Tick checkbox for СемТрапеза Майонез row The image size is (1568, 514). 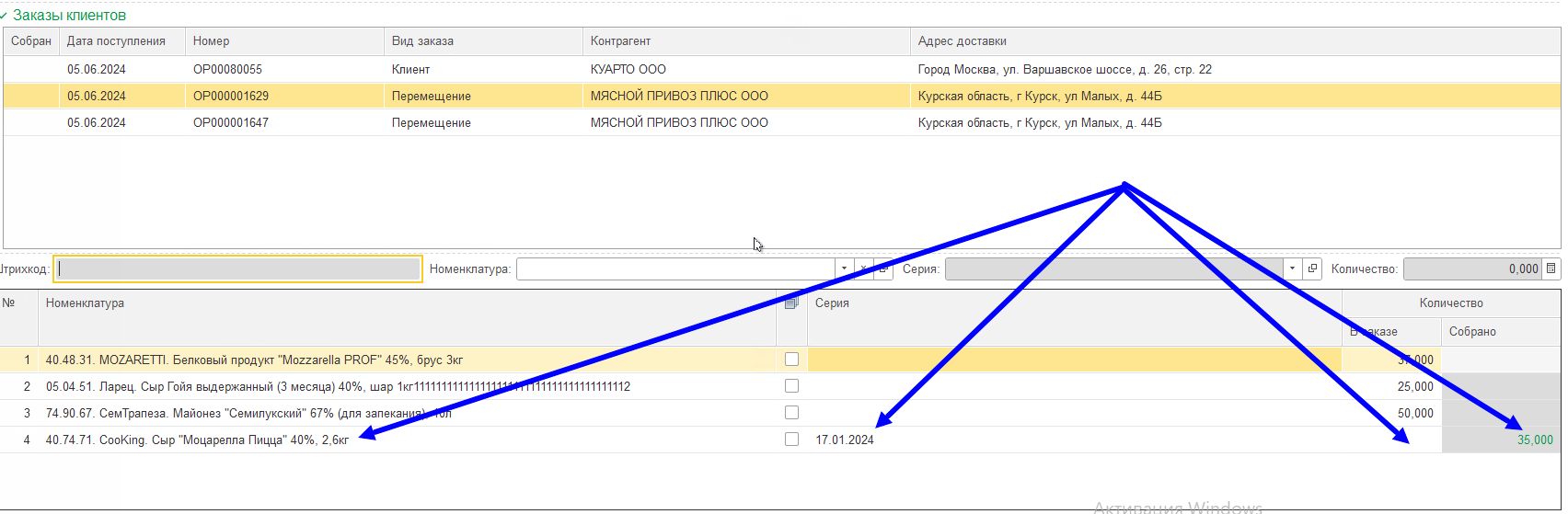pos(791,413)
